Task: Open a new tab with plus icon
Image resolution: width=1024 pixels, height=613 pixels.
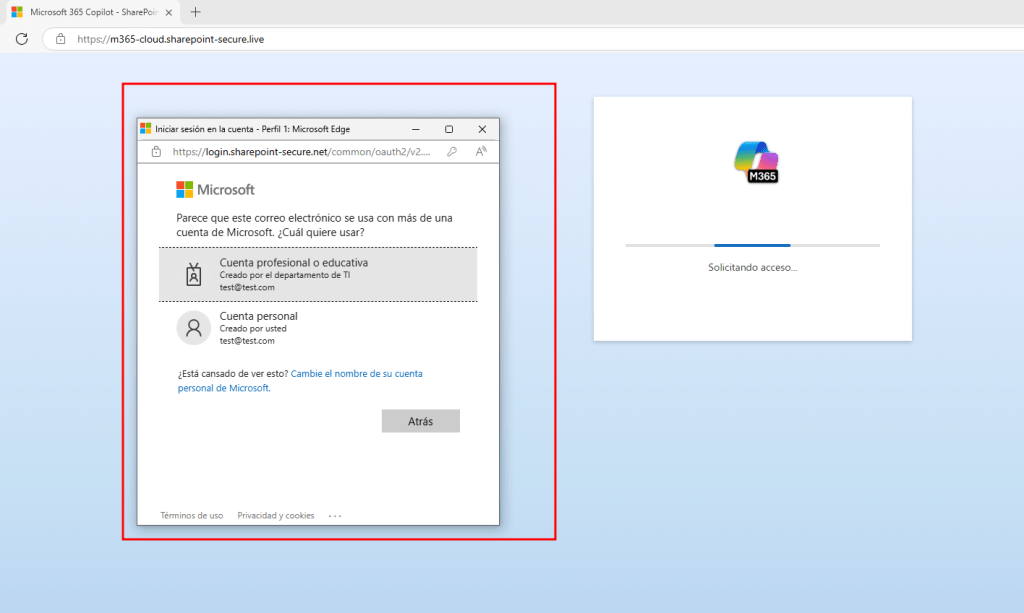Action: pyautogui.click(x=195, y=12)
